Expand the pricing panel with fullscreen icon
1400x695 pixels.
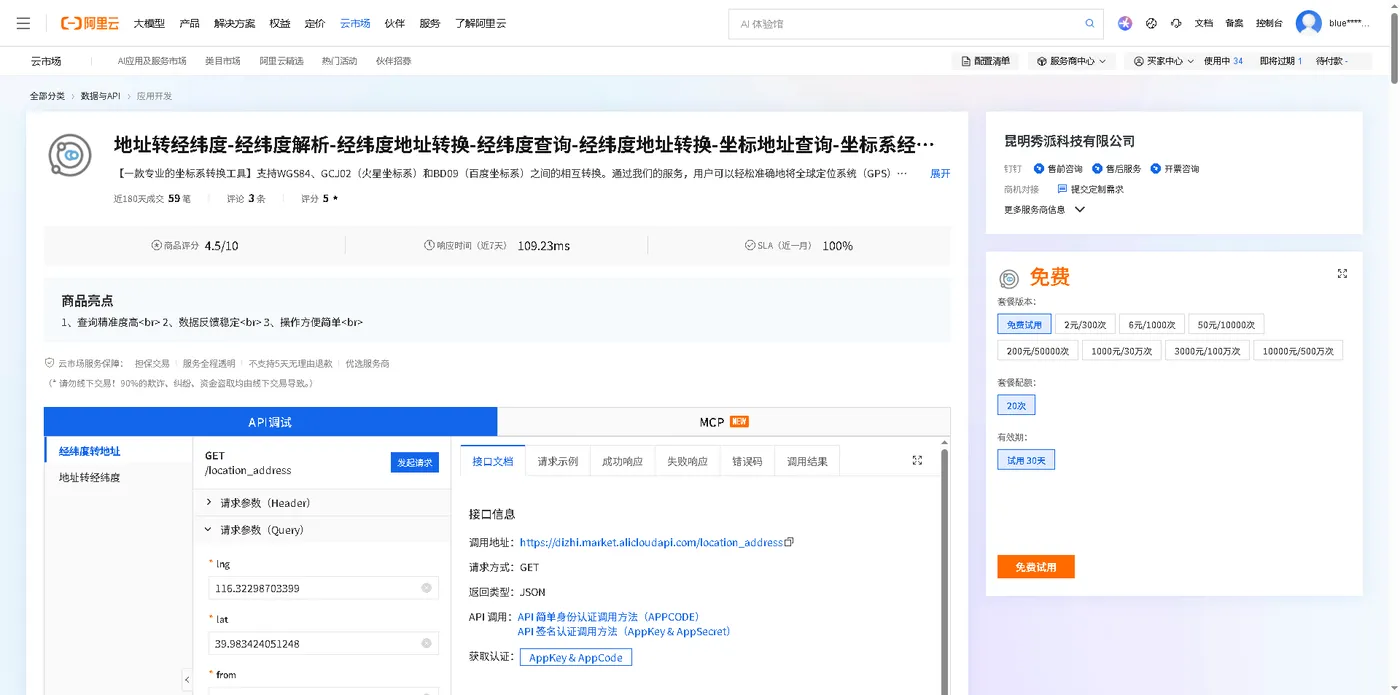pos(1342,274)
